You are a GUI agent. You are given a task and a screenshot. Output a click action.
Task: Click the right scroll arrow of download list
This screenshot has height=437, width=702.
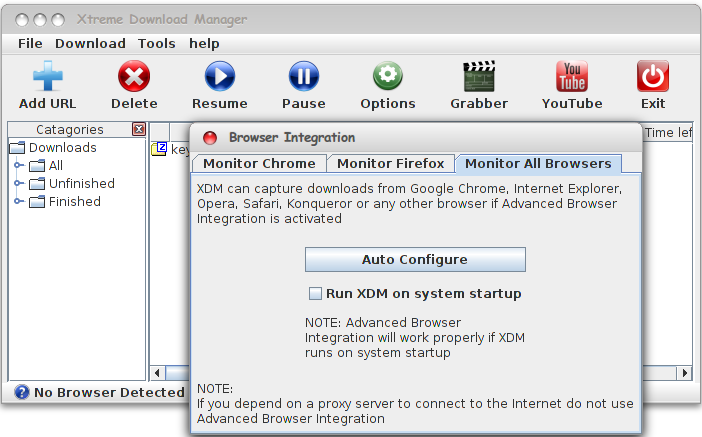tap(685, 373)
